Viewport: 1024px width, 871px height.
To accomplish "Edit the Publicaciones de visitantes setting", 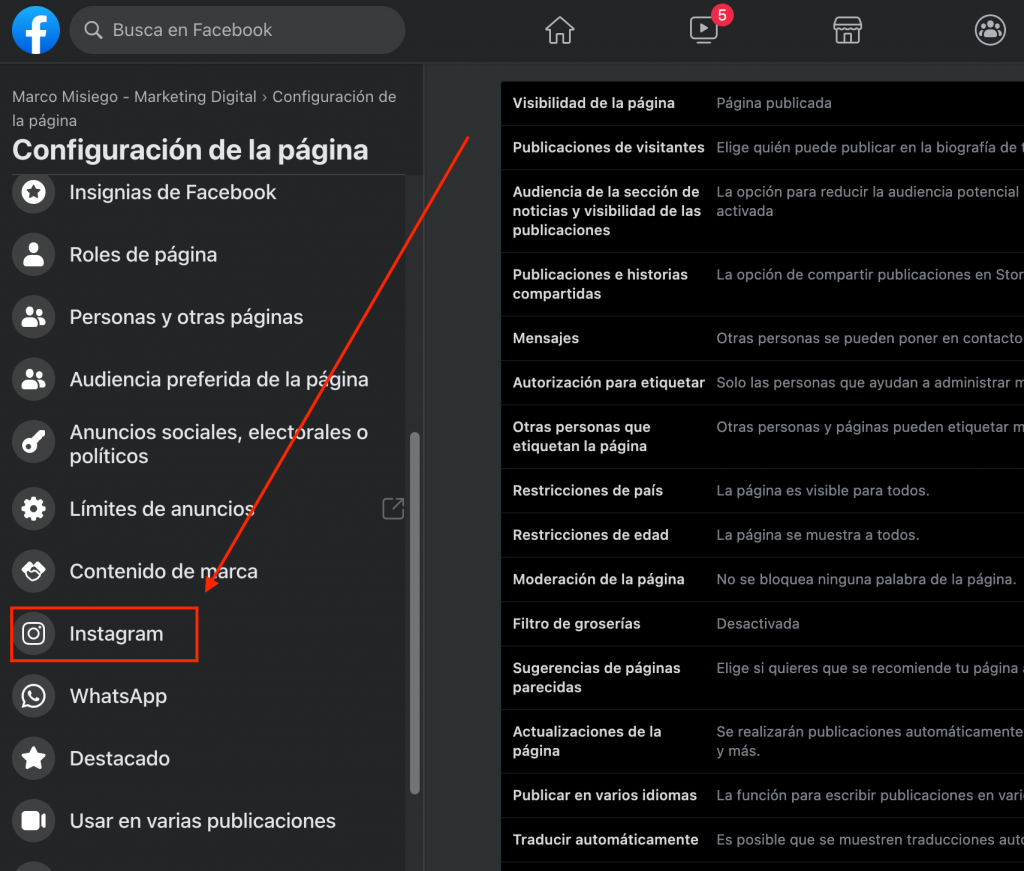I will pyautogui.click(x=608, y=147).
